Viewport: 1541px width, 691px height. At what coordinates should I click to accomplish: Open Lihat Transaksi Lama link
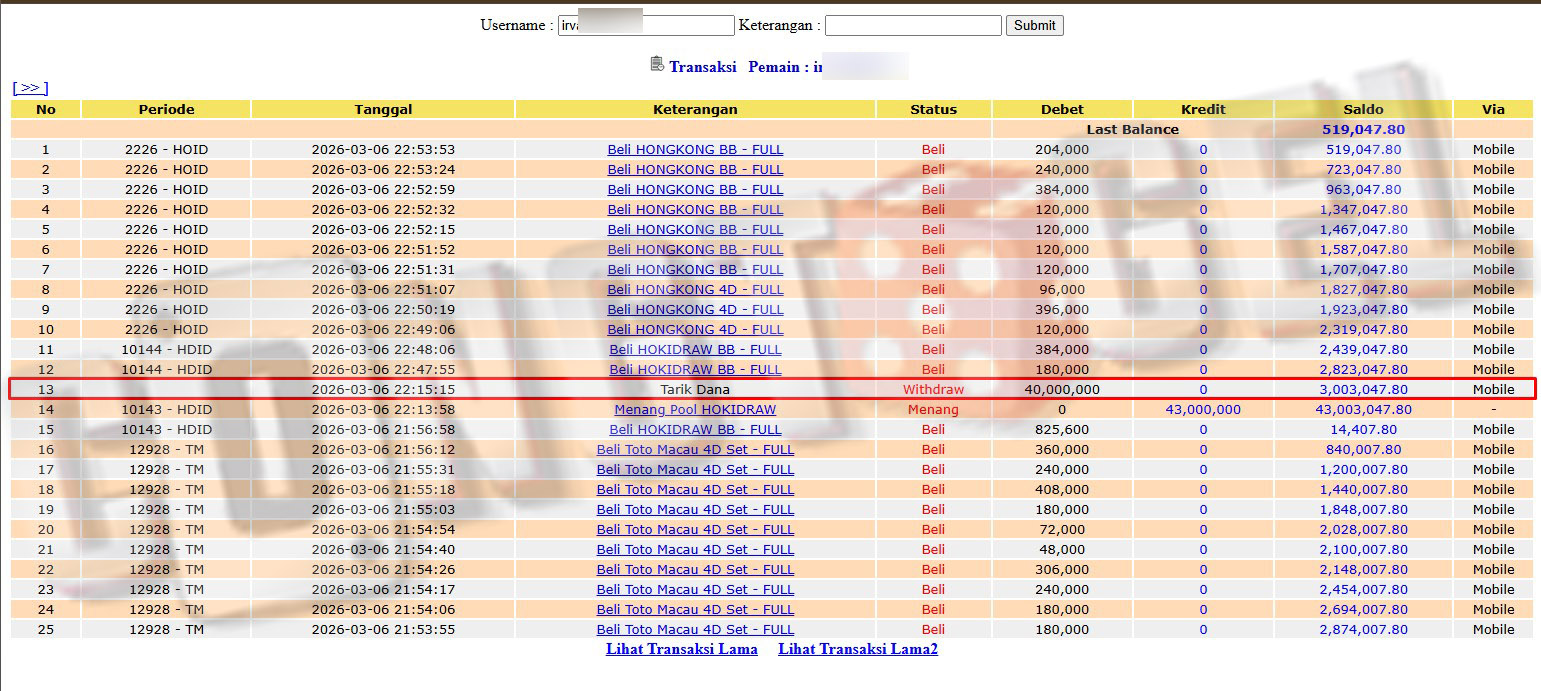681,649
